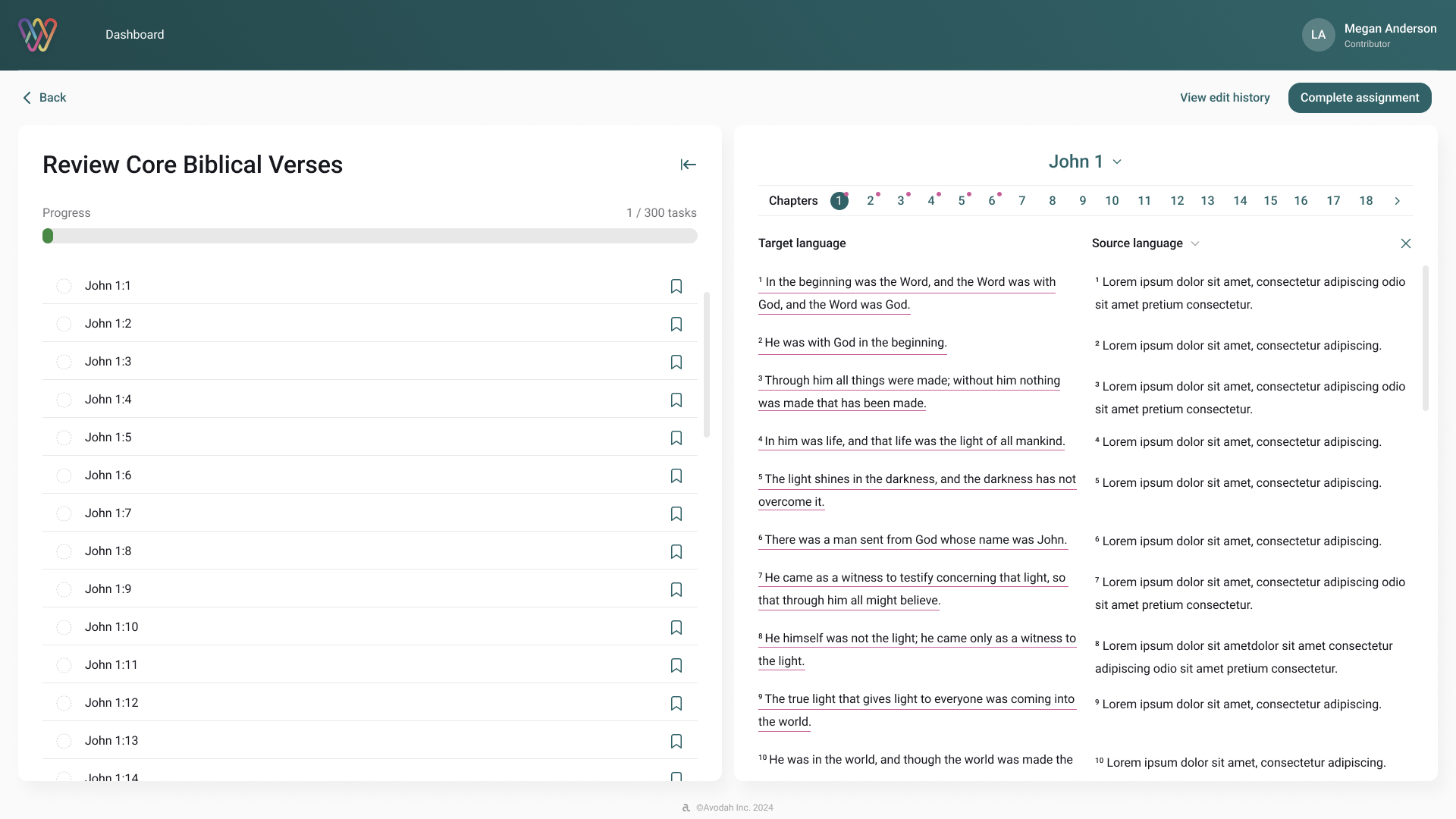The width and height of the screenshot is (1456, 819).
Task: Open the LA user avatar
Action: pos(1318,35)
